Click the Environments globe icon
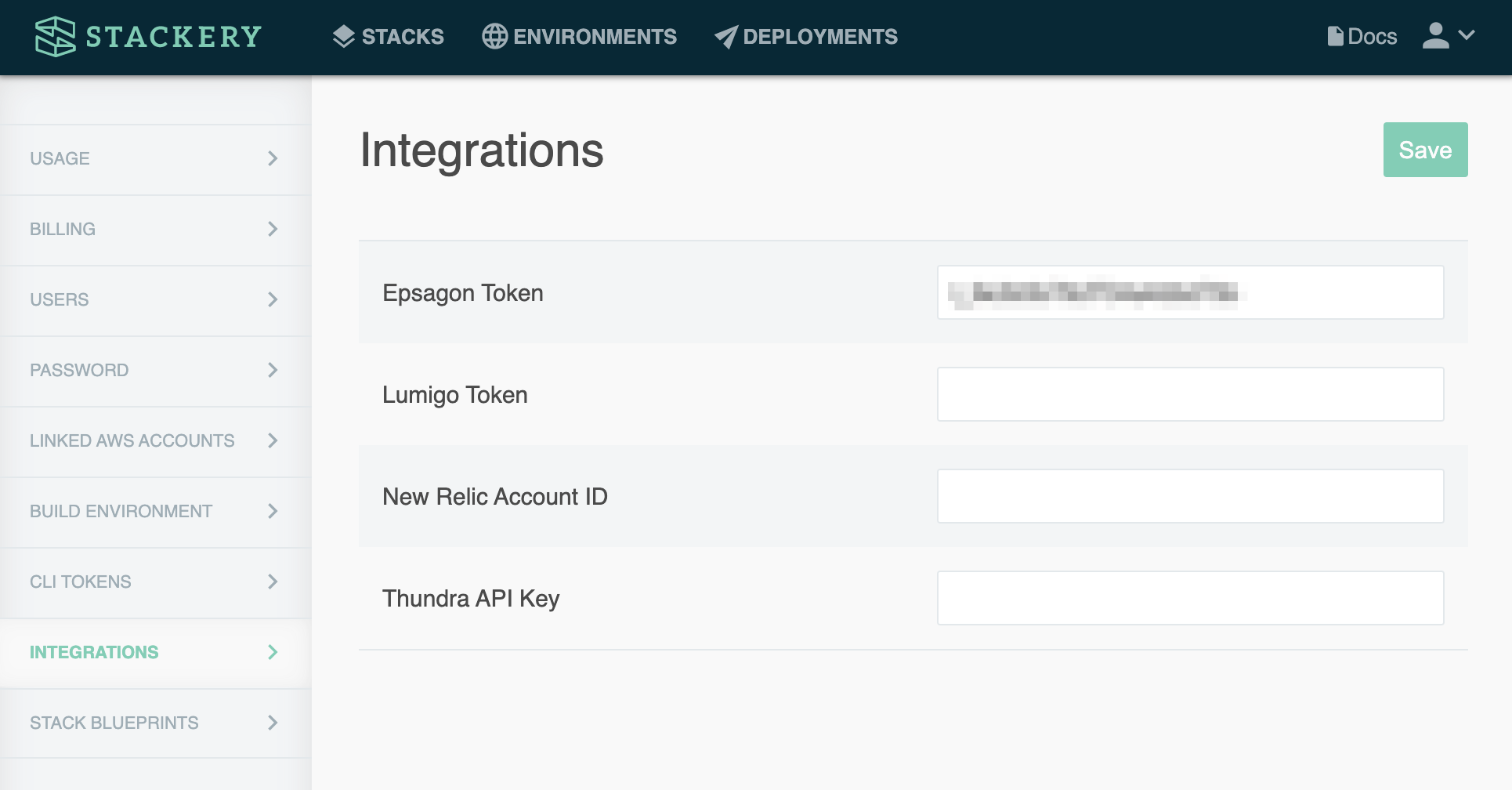The width and height of the screenshot is (1512, 790). [494, 36]
